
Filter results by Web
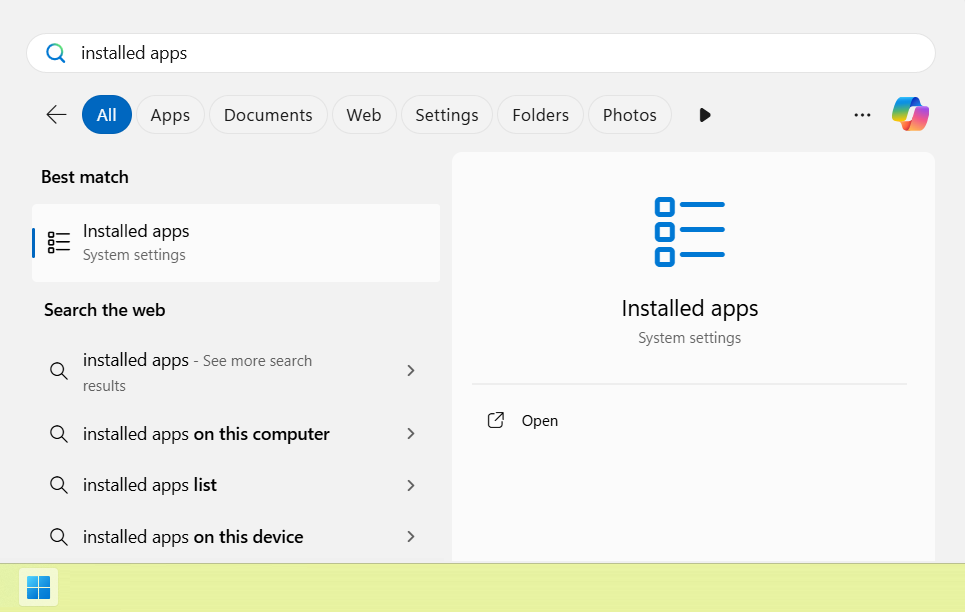point(364,115)
